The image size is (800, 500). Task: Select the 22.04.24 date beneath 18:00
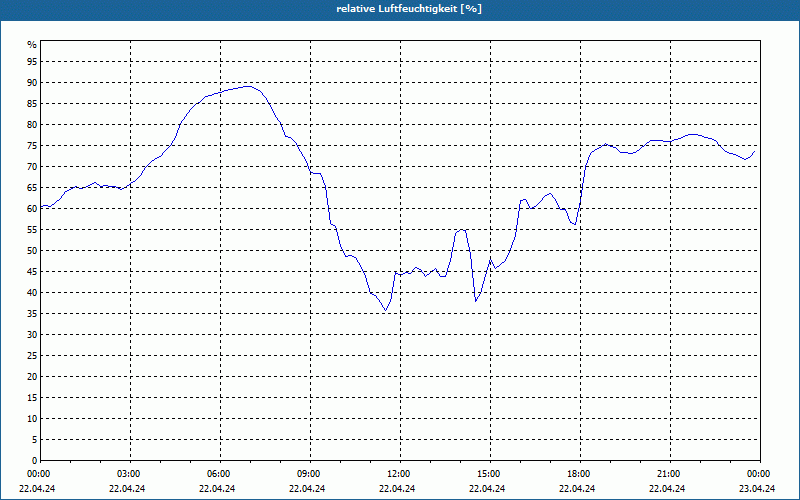coord(577,489)
